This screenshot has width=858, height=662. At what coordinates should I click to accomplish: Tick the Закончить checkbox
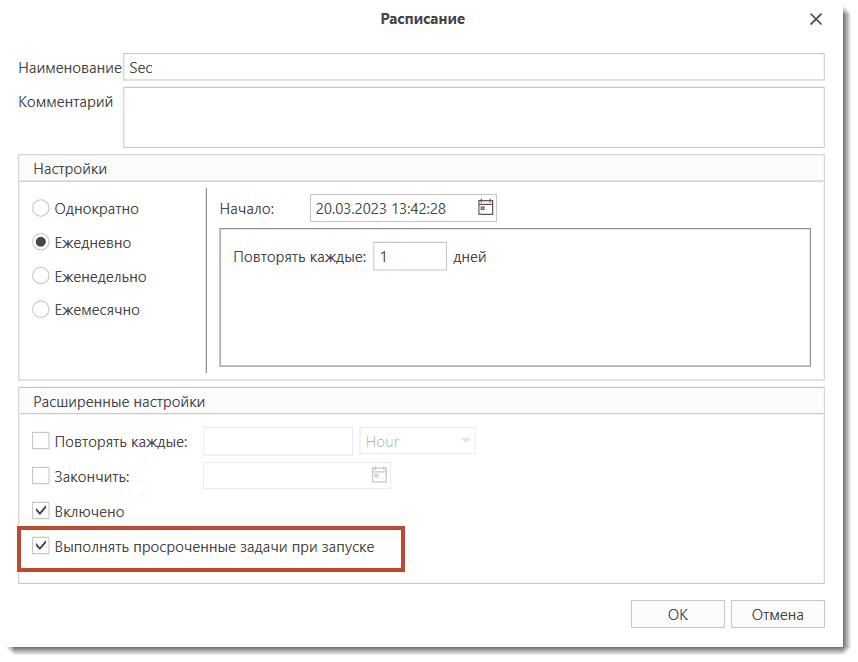41,476
